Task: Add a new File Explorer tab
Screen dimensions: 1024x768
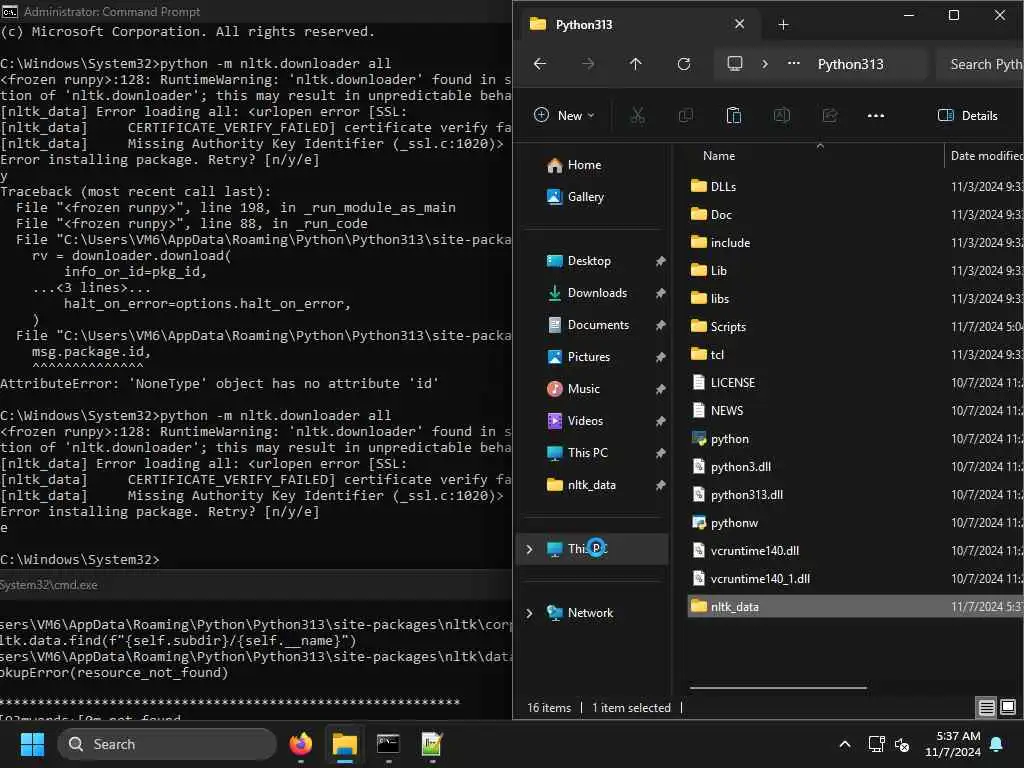Action: (784, 25)
